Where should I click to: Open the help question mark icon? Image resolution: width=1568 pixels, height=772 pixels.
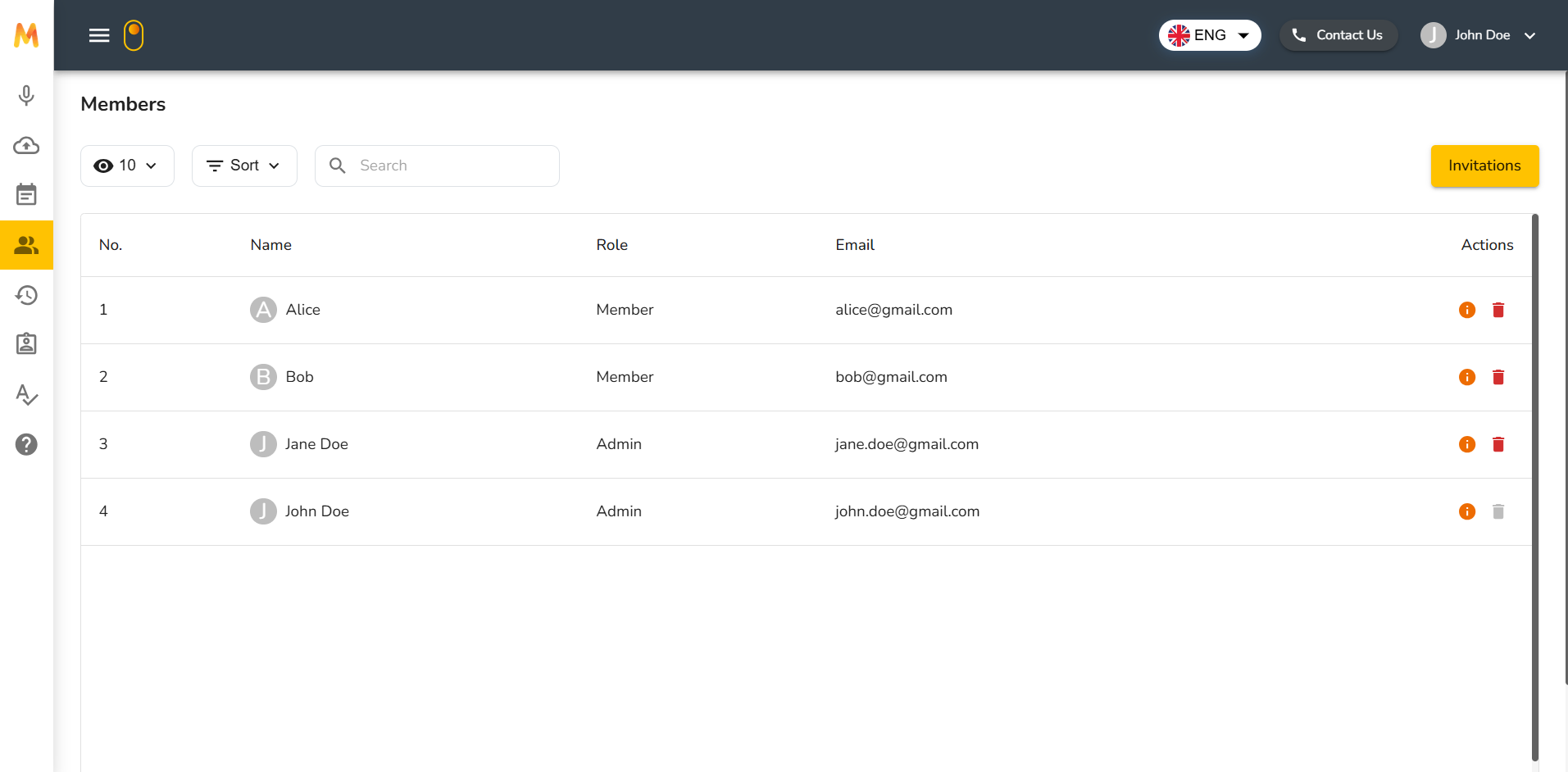point(26,444)
